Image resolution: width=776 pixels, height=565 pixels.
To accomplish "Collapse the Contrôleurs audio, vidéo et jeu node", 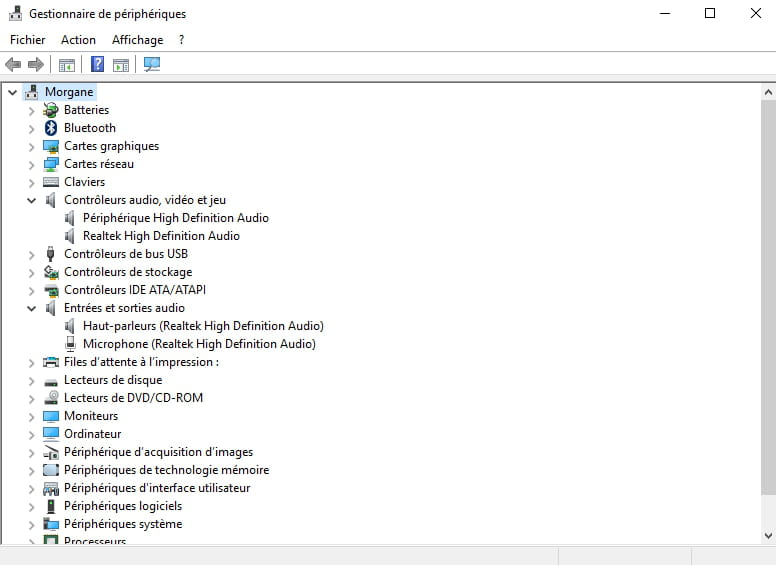I will [31, 200].
